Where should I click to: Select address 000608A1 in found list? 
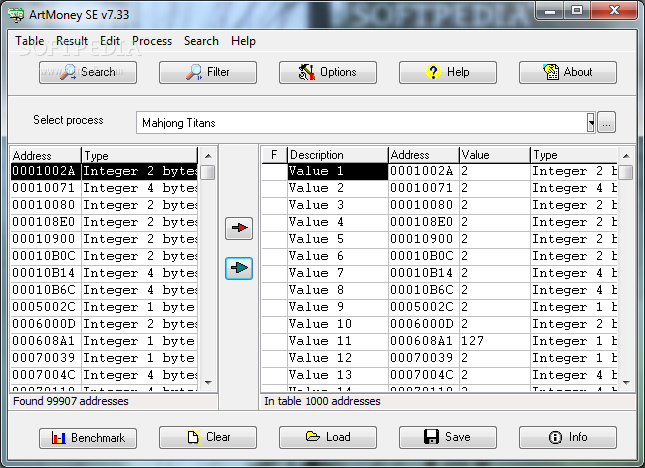[44, 341]
